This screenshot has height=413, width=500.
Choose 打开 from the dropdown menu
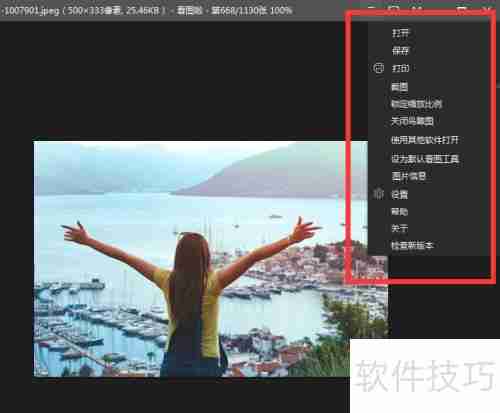pos(400,33)
